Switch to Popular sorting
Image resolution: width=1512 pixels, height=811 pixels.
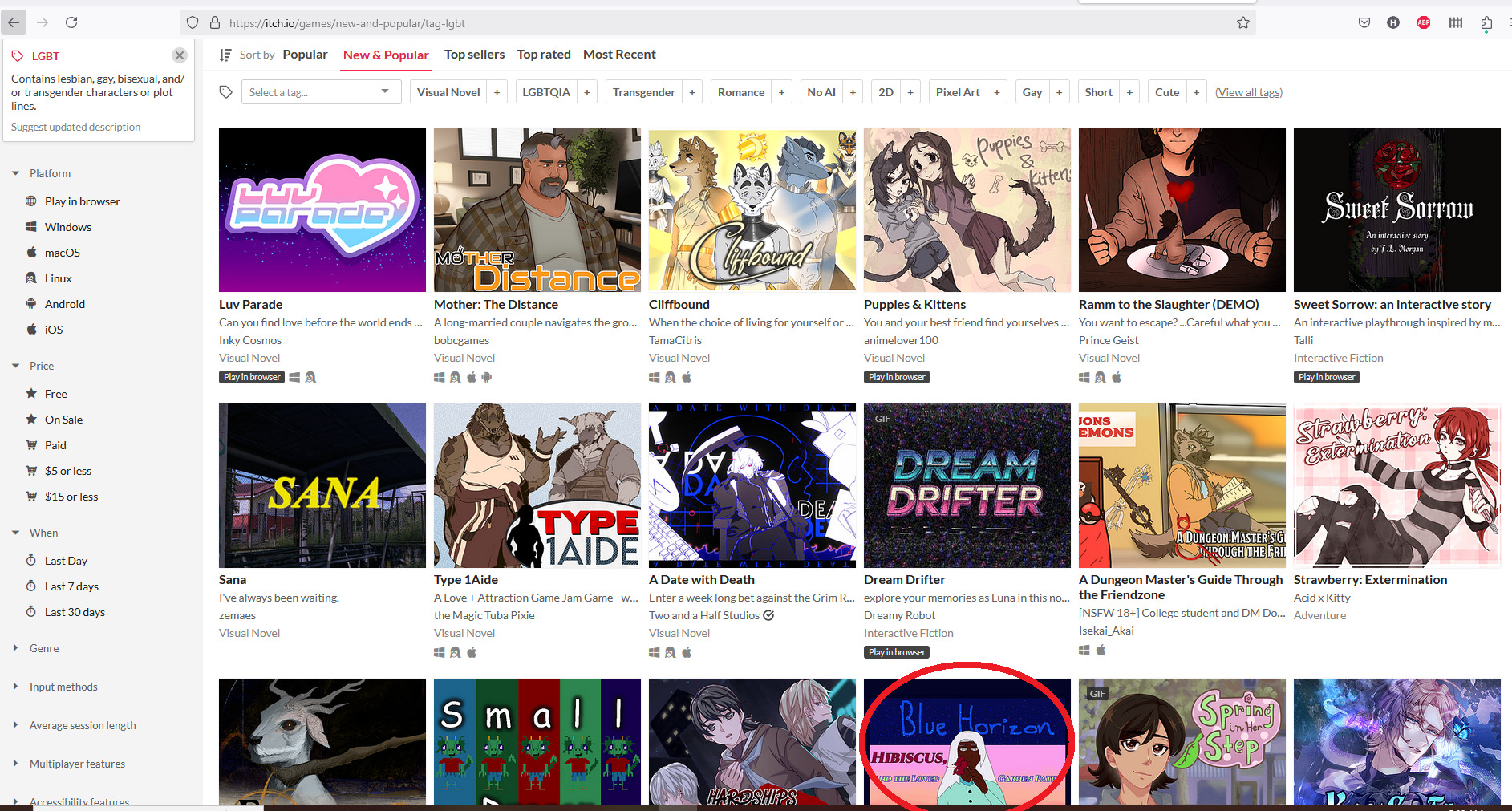(305, 55)
